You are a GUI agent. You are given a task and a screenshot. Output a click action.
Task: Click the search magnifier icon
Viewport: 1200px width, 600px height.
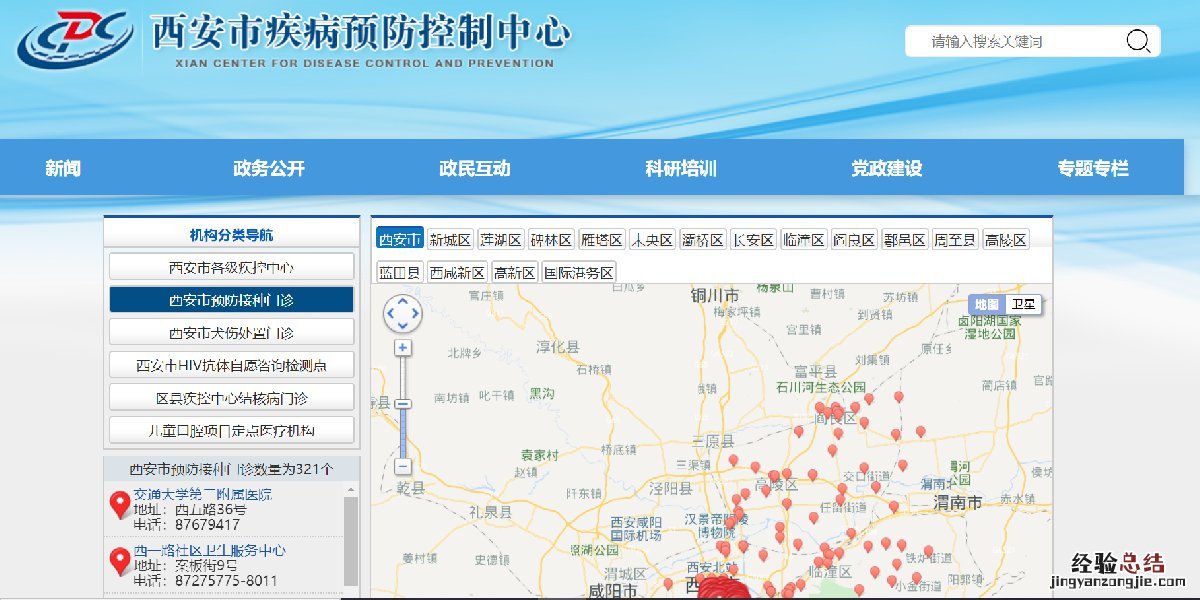point(1138,41)
